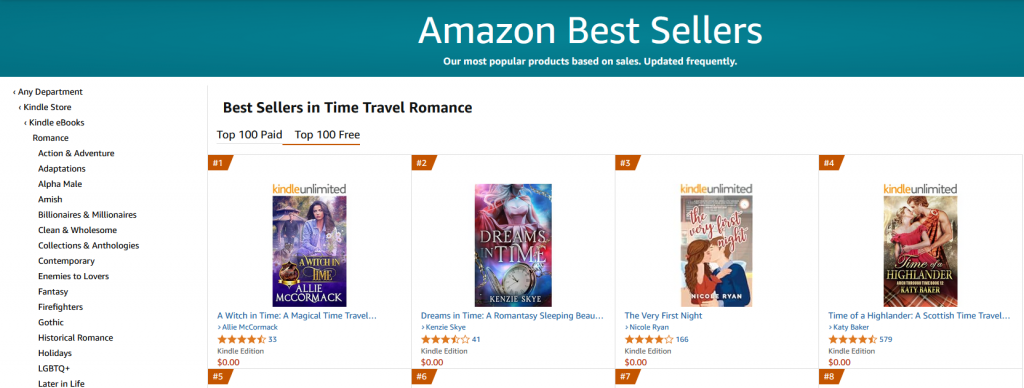View author Kenzie Skye's page

443,327
